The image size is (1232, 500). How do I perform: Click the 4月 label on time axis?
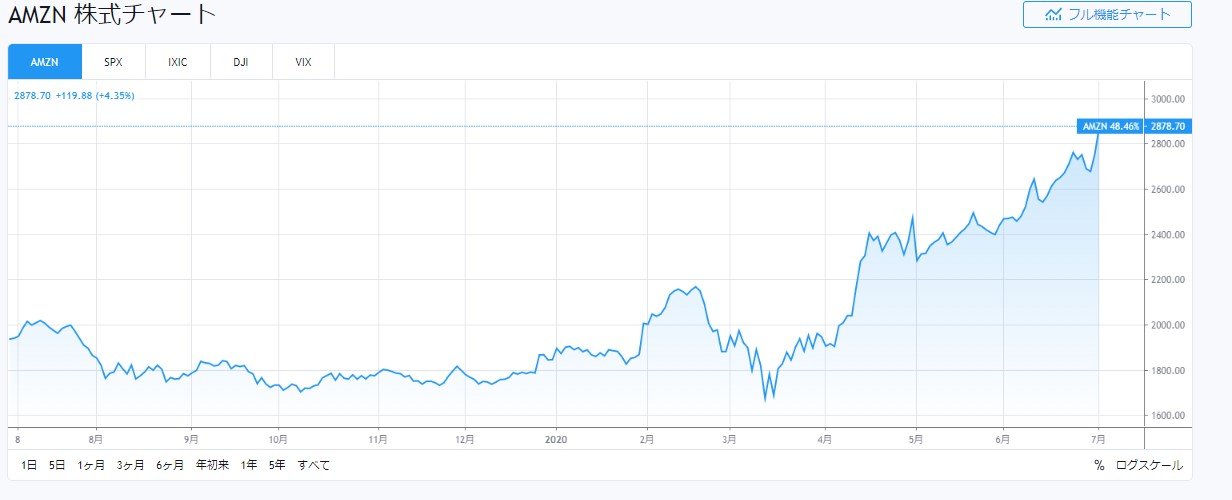pos(824,438)
